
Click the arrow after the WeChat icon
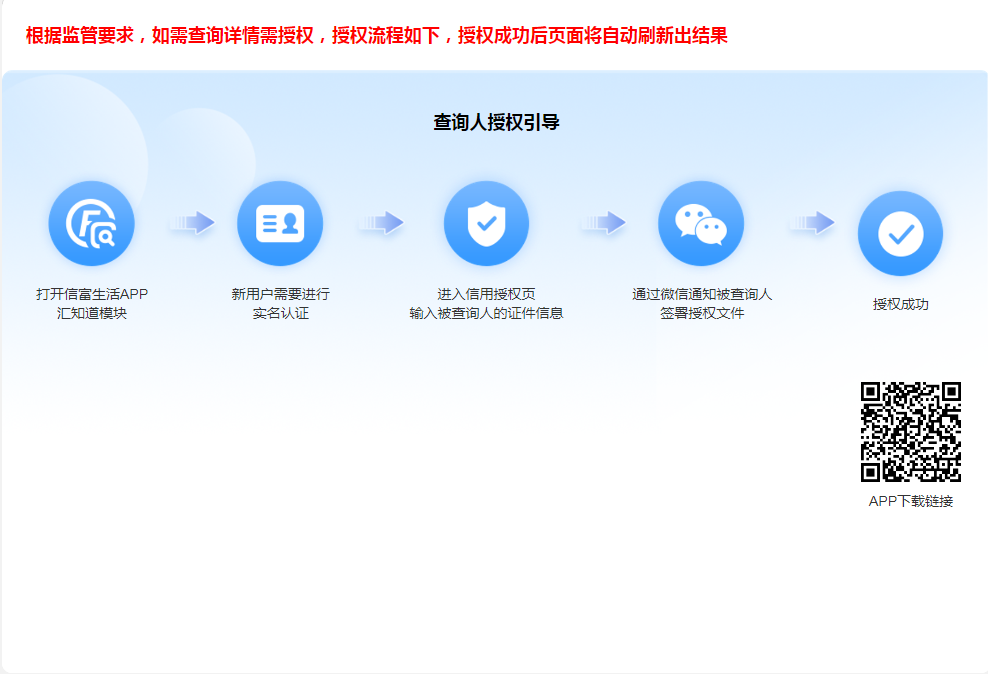pyautogui.click(x=810, y=223)
